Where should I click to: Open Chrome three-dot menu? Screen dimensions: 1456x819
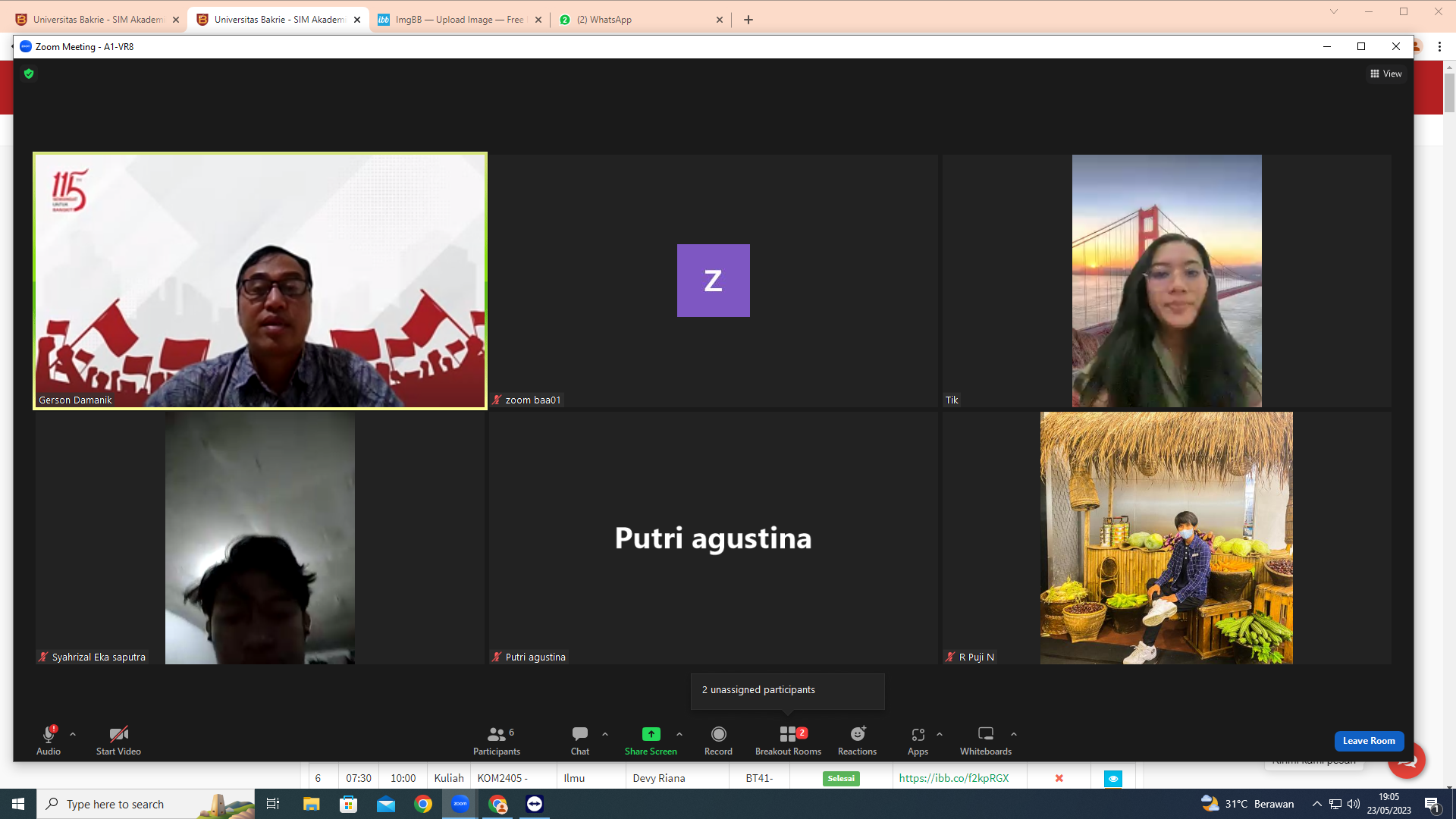pyautogui.click(x=1439, y=46)
